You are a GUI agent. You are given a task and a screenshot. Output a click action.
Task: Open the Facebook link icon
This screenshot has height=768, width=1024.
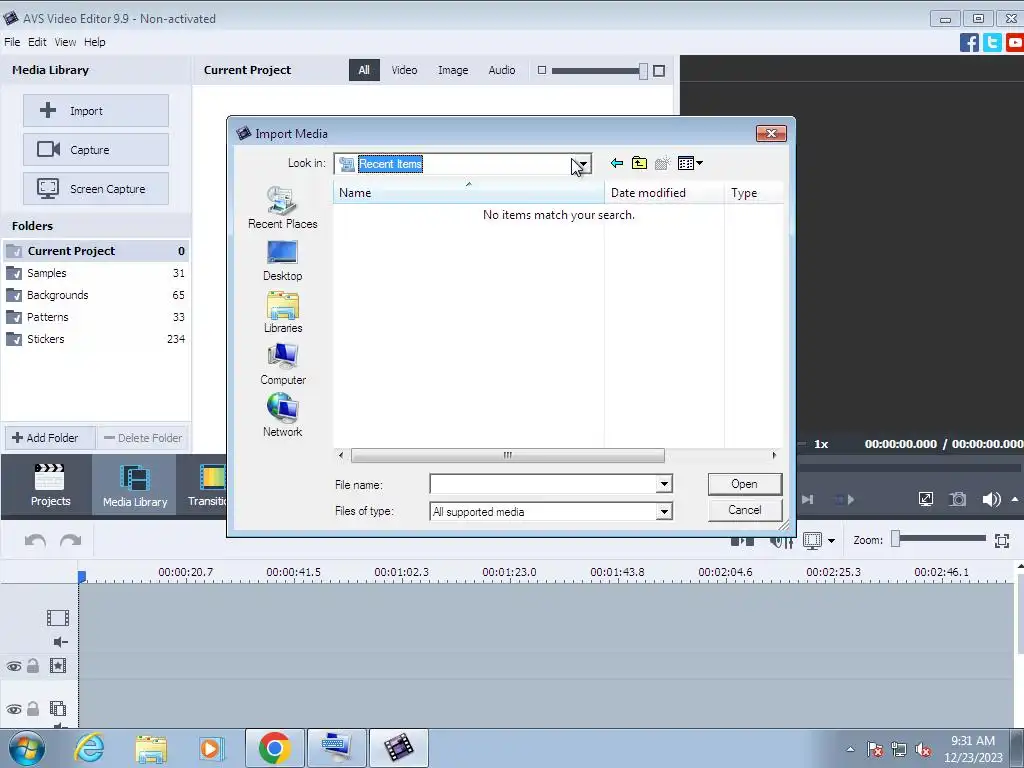[969, 43]
